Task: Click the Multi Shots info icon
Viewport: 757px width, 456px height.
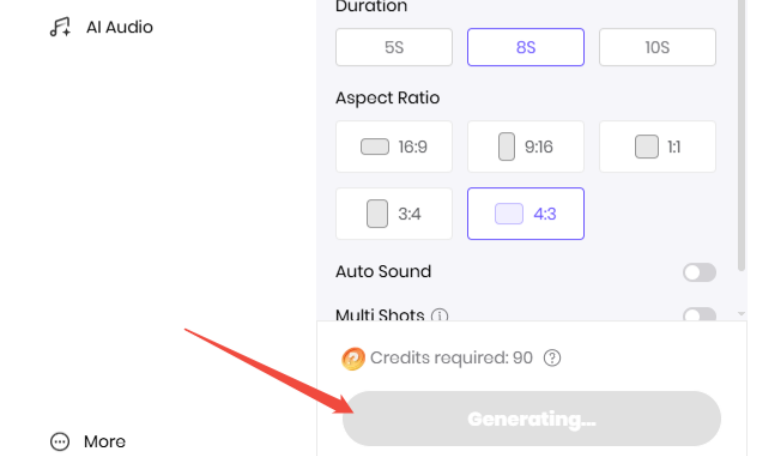Action: click(440, 316)
